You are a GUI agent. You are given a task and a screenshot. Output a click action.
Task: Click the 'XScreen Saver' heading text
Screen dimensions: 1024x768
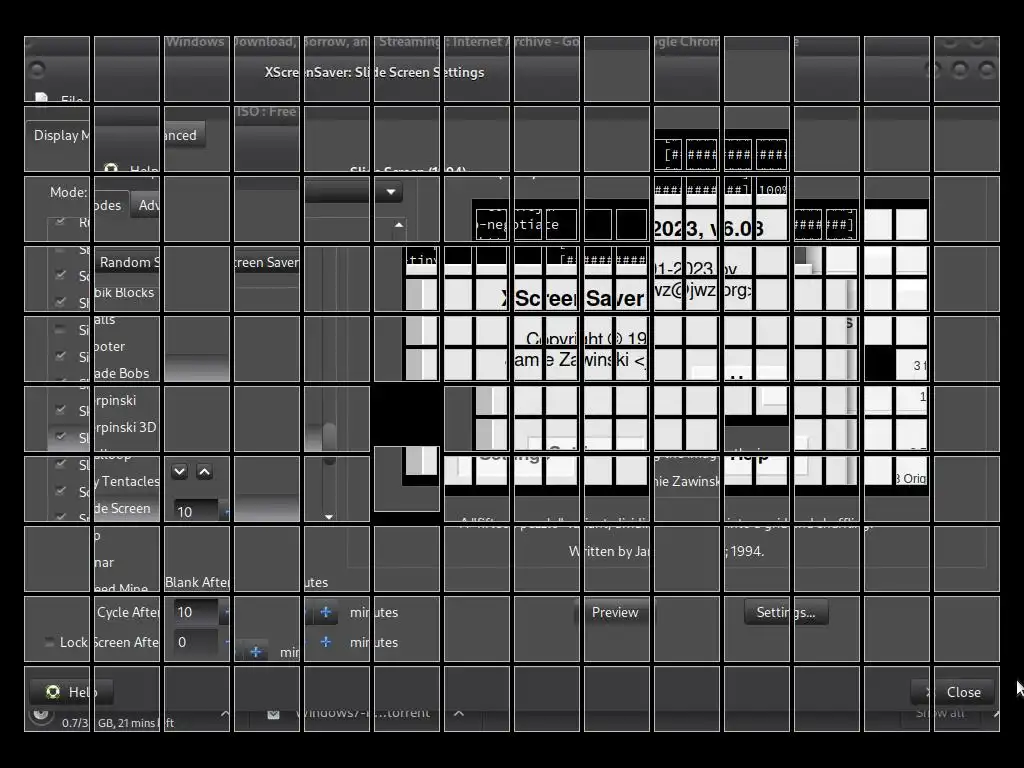[573, 298]
